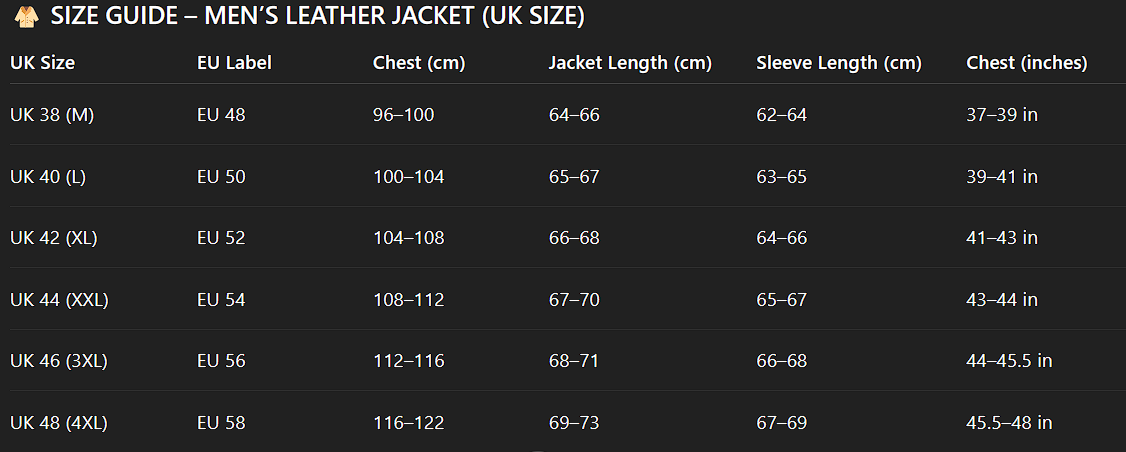This screenshot has height=452, width=1126.
Task: Click the 104–108 chest measurement cell
Action: pyautogui.click(x=409, y=238)
